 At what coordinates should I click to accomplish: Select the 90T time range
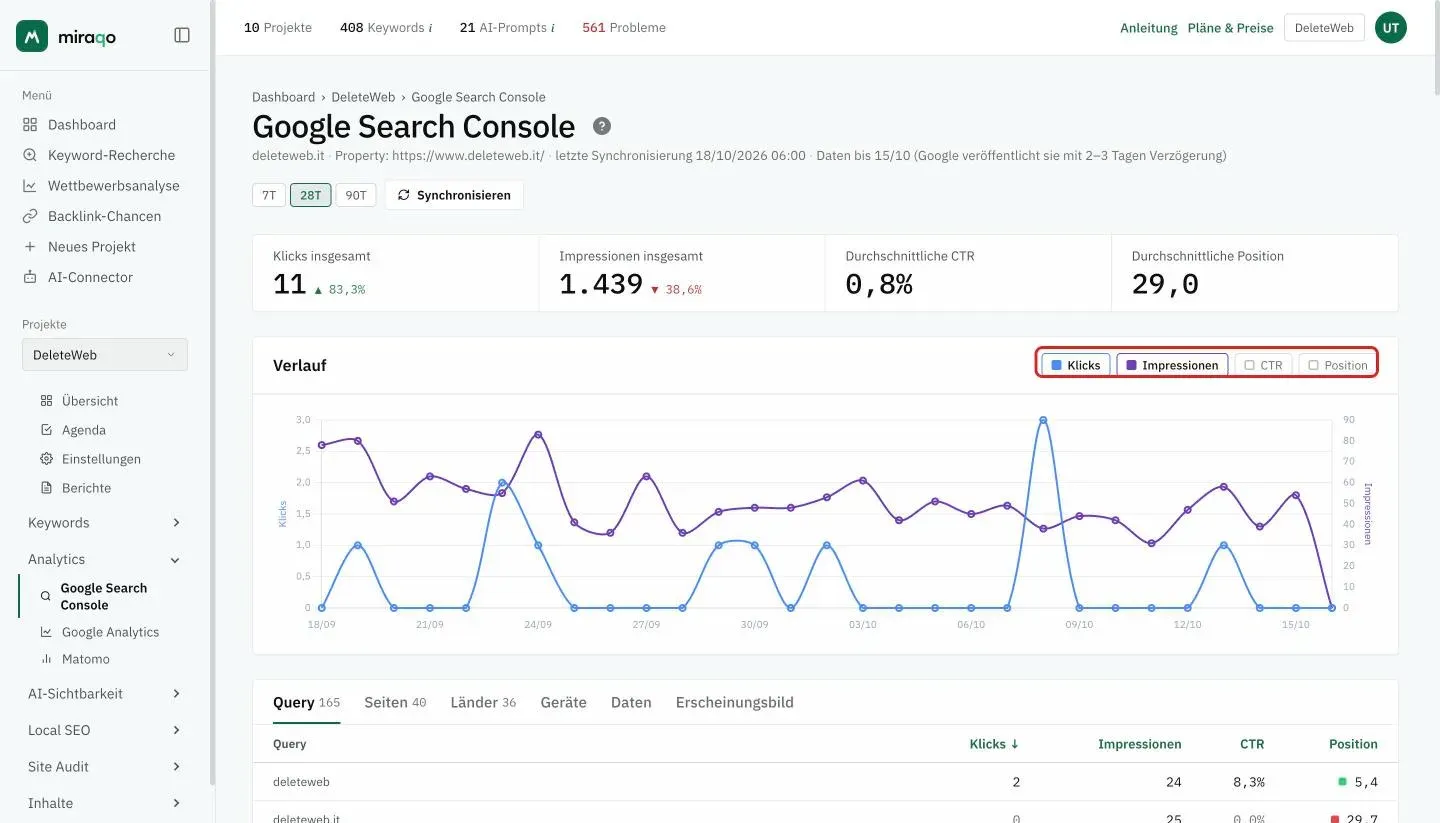click(356, 195)
